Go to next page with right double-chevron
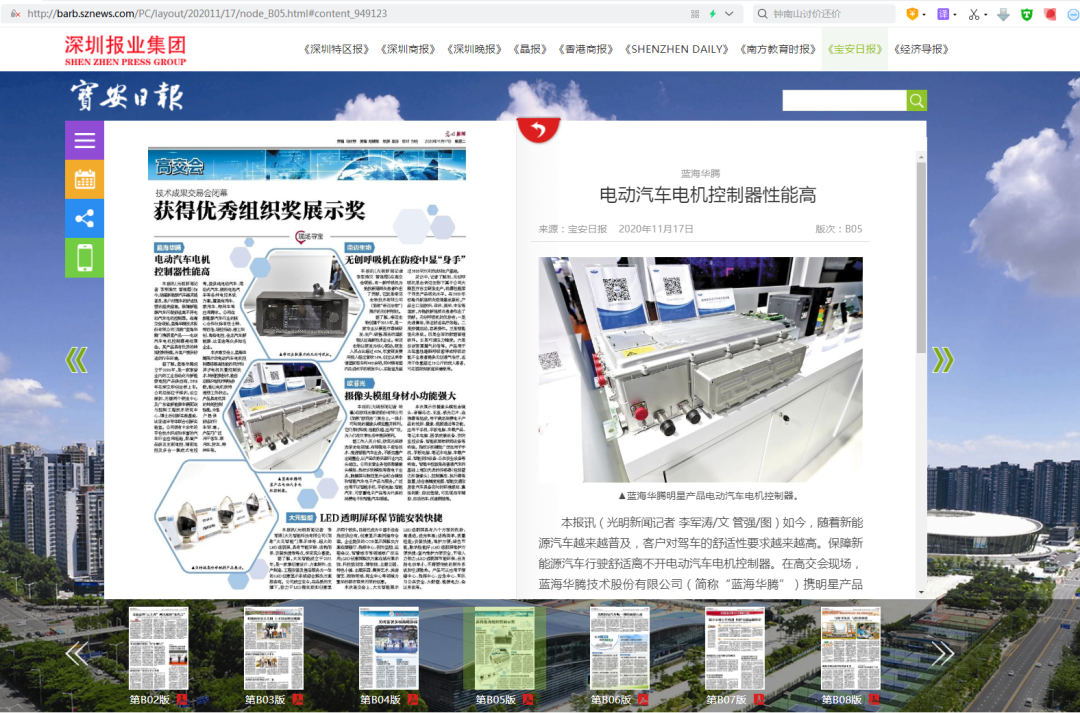 coord(943,360)
